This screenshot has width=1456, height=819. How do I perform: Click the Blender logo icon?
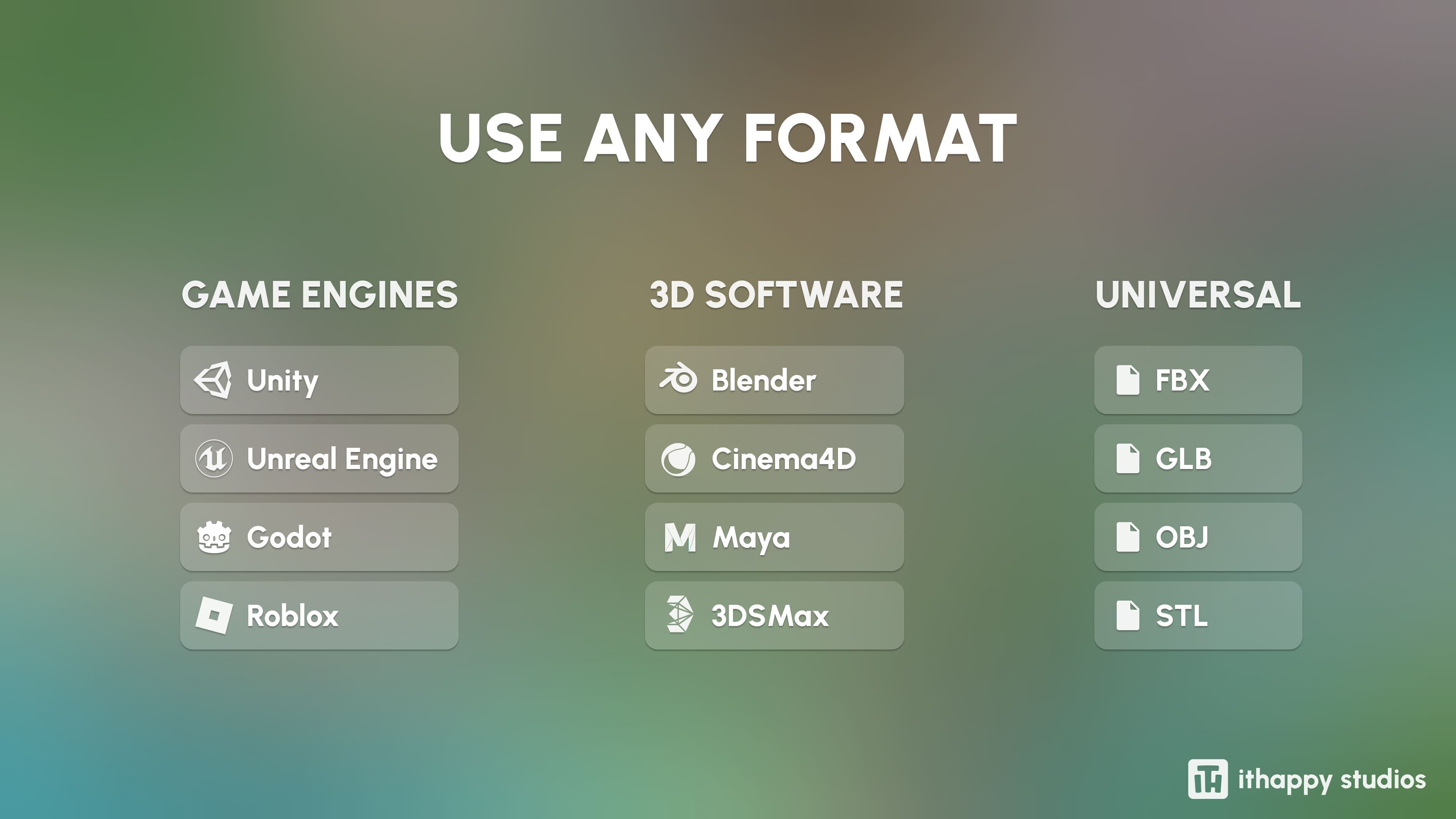pyautogui.click(x=678, y=379)
